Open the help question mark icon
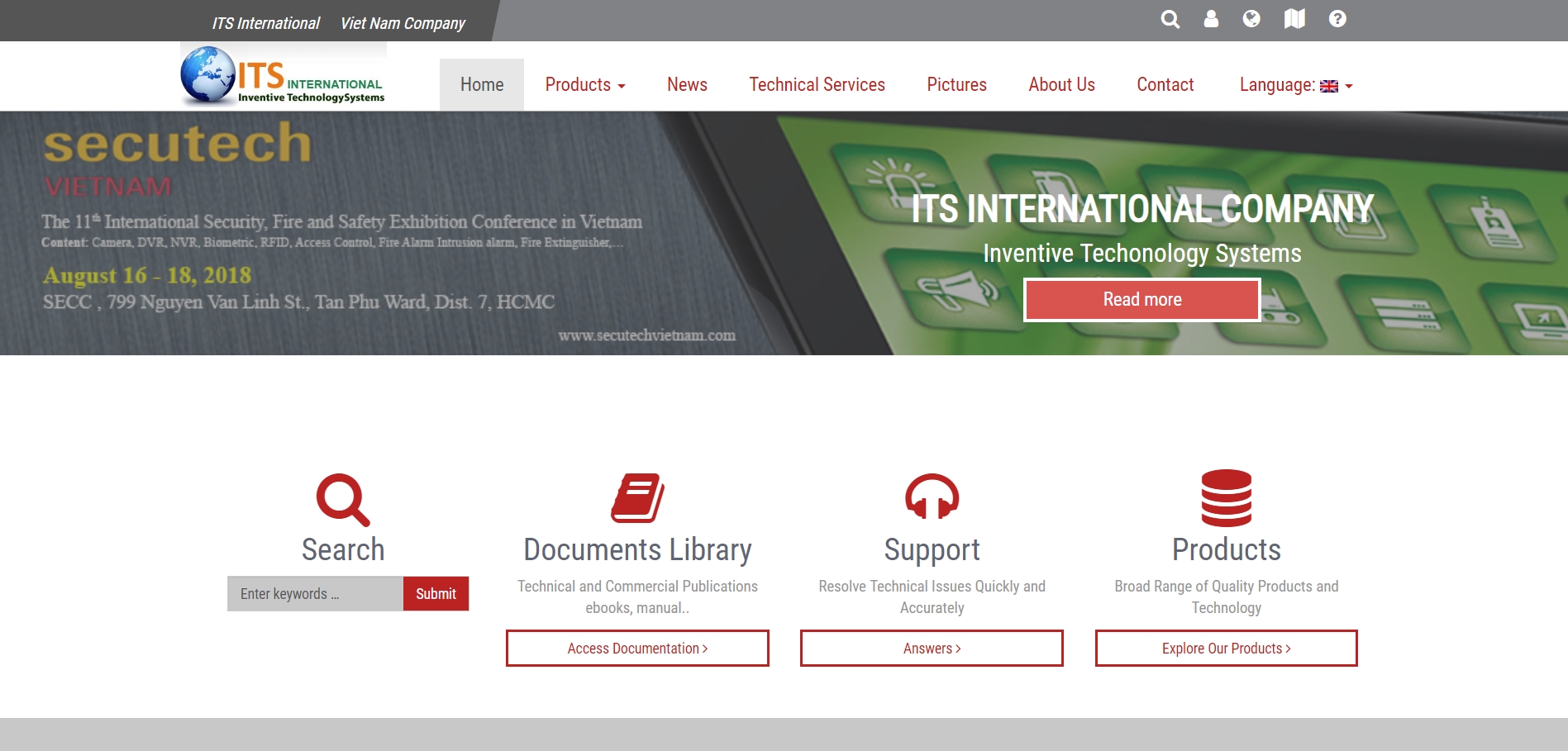1568x751 pixels. 1337,19
